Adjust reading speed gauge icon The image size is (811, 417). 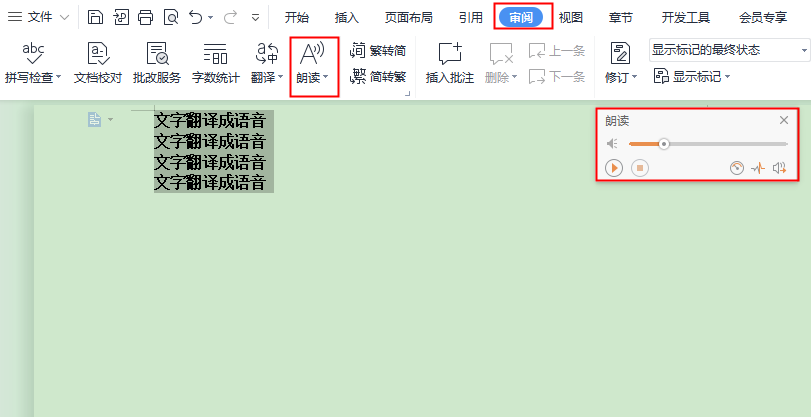[x=737, y=168]
